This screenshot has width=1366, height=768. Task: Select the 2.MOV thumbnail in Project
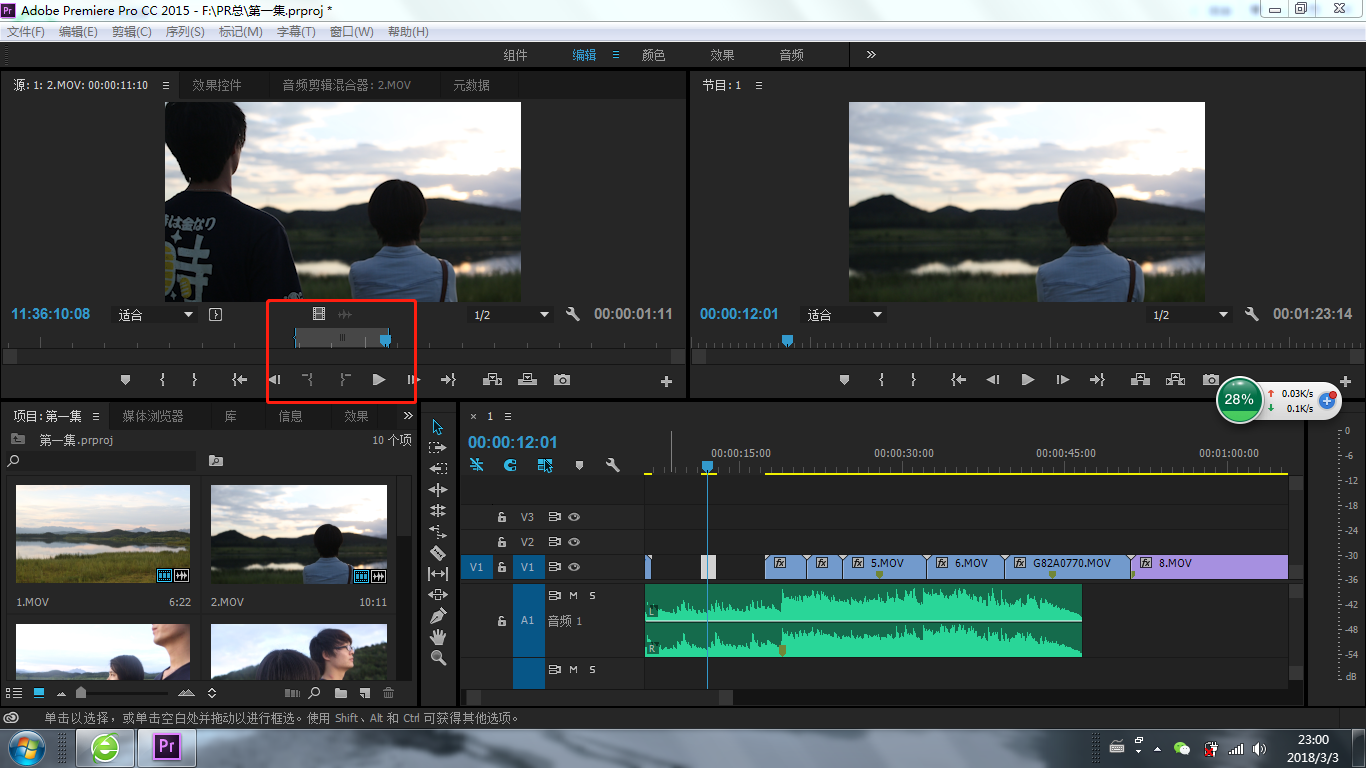pyautogui.click(x=299, y=534)
